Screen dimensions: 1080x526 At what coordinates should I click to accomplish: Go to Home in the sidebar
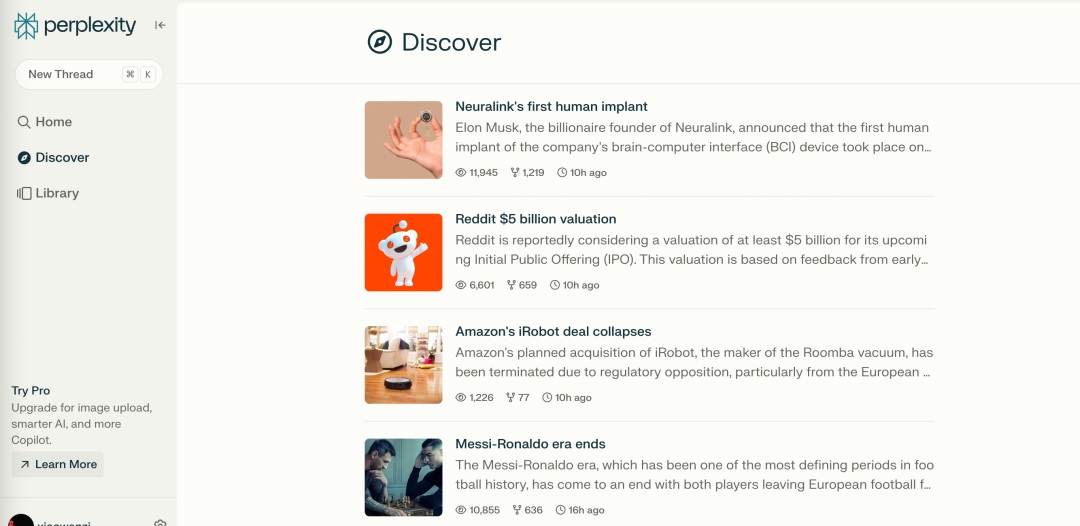[x=53, y=122]
